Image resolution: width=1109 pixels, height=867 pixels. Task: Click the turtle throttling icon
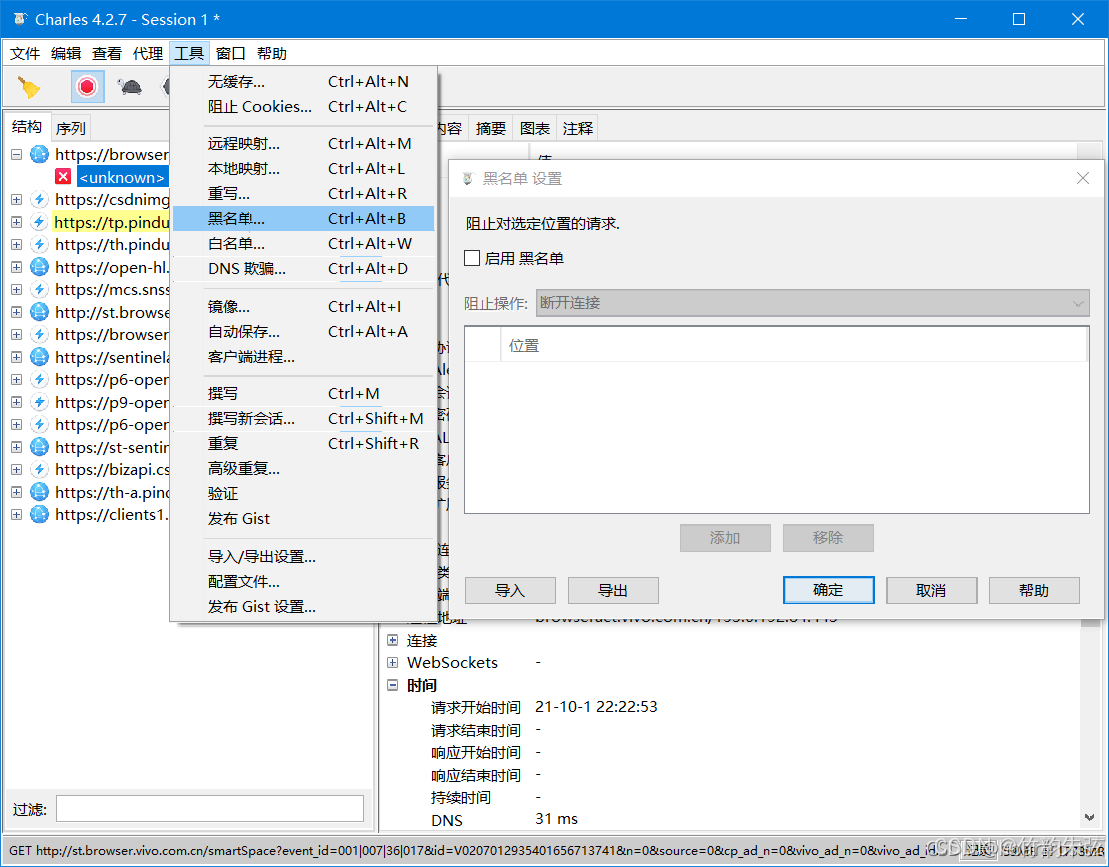point(129,87)
